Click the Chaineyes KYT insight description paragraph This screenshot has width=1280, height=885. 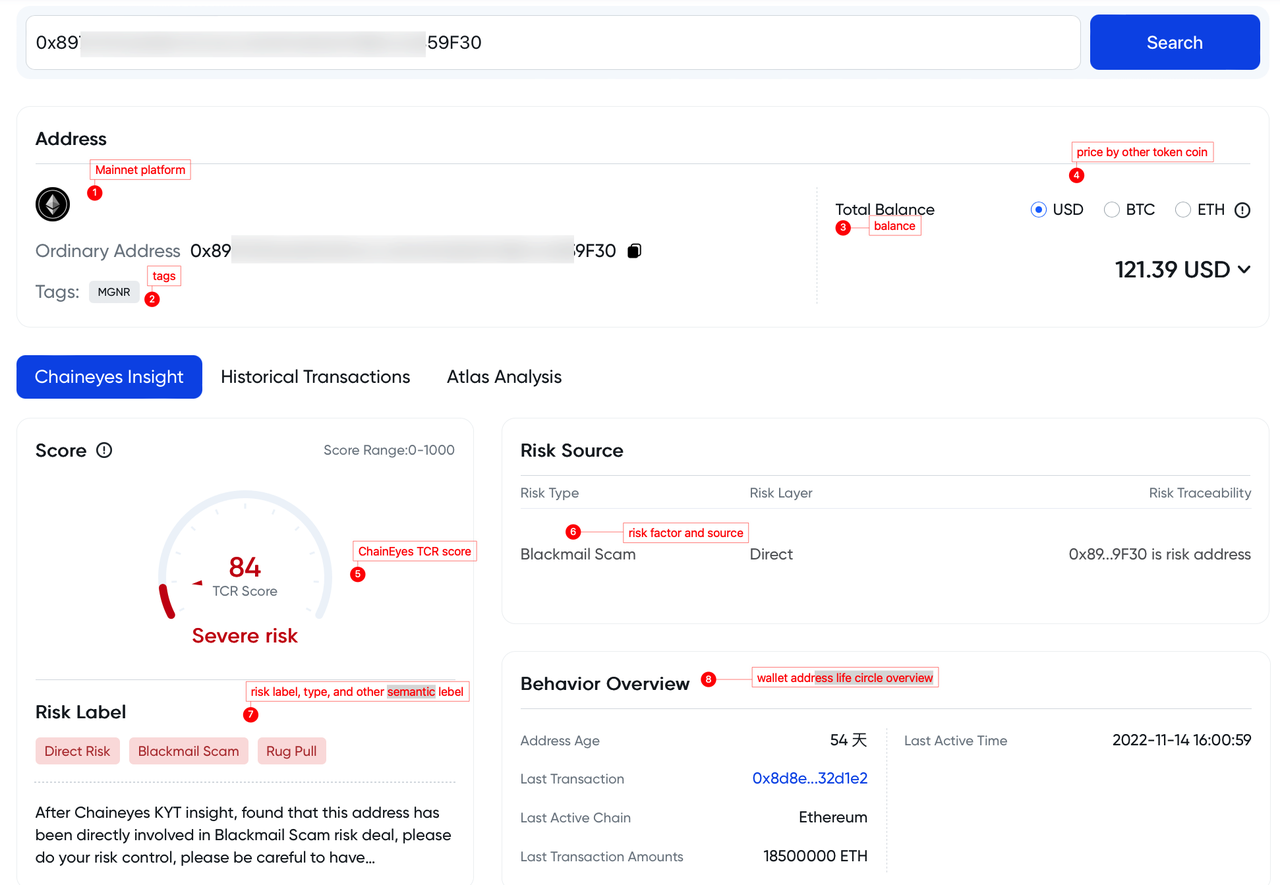tap(244, 835)
